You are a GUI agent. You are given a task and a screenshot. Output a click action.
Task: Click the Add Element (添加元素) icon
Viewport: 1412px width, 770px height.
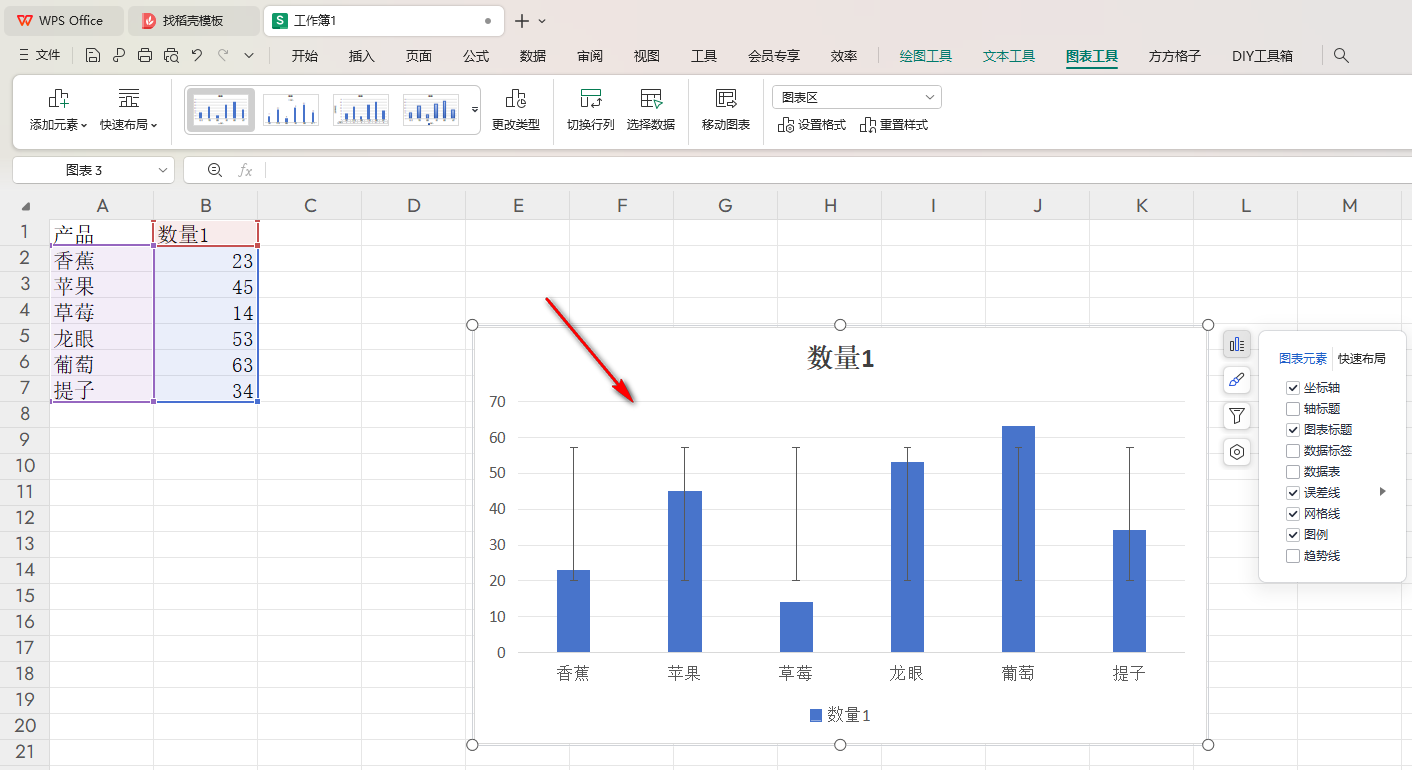[59, 98]
